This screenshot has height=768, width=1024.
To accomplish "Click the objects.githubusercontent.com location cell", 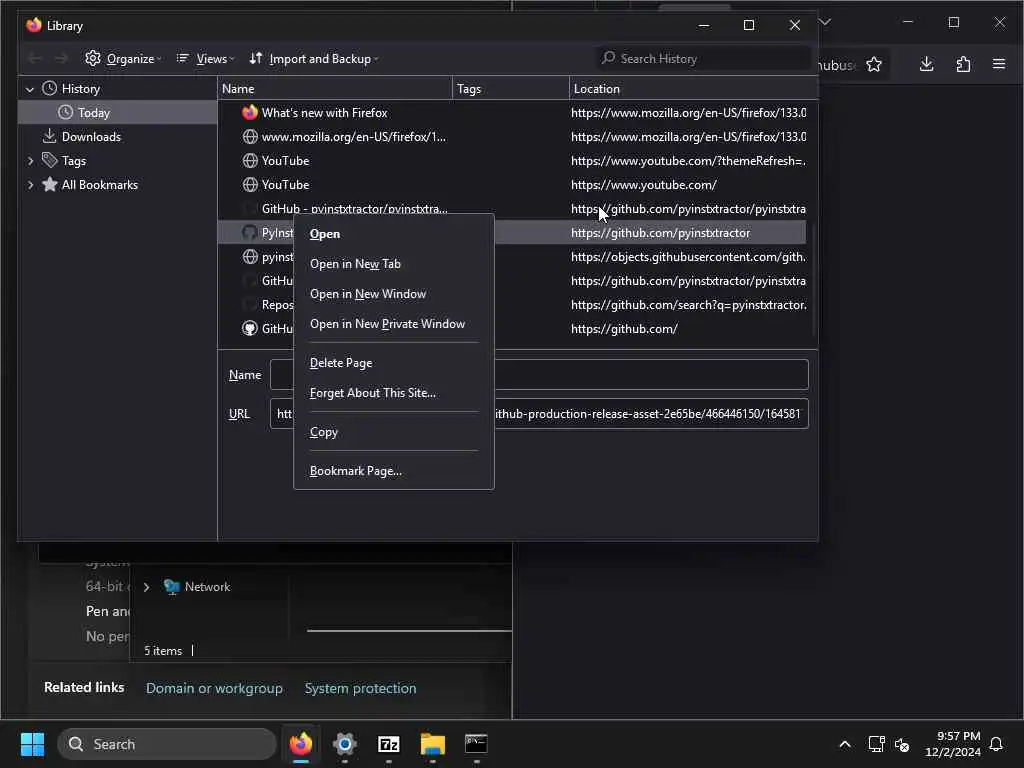I will [x=688, y=257].
